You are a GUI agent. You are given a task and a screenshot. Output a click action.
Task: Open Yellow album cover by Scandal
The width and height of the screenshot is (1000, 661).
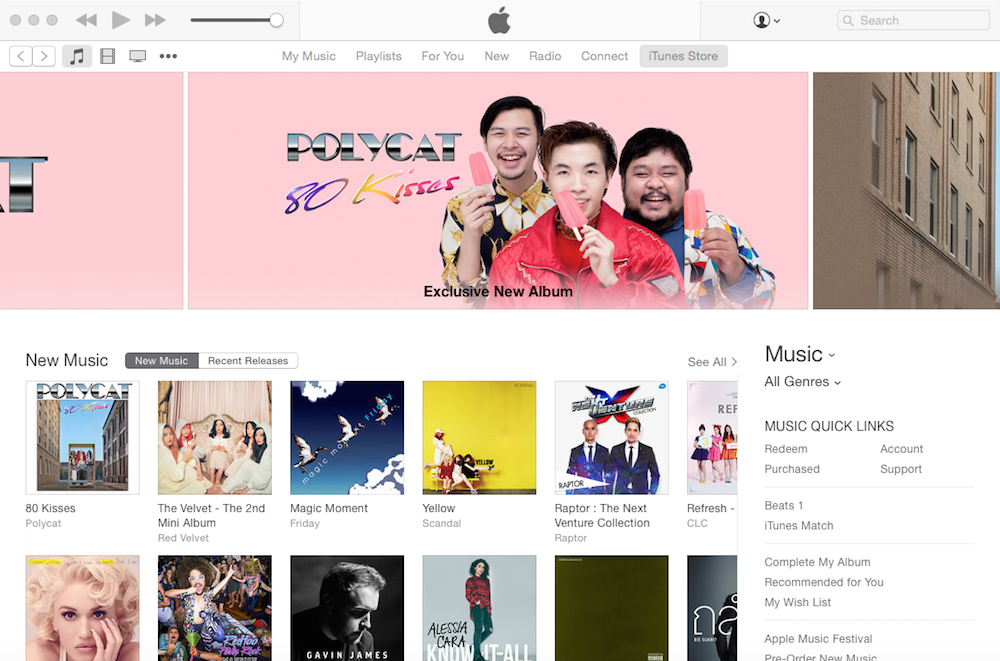(479, 438)
